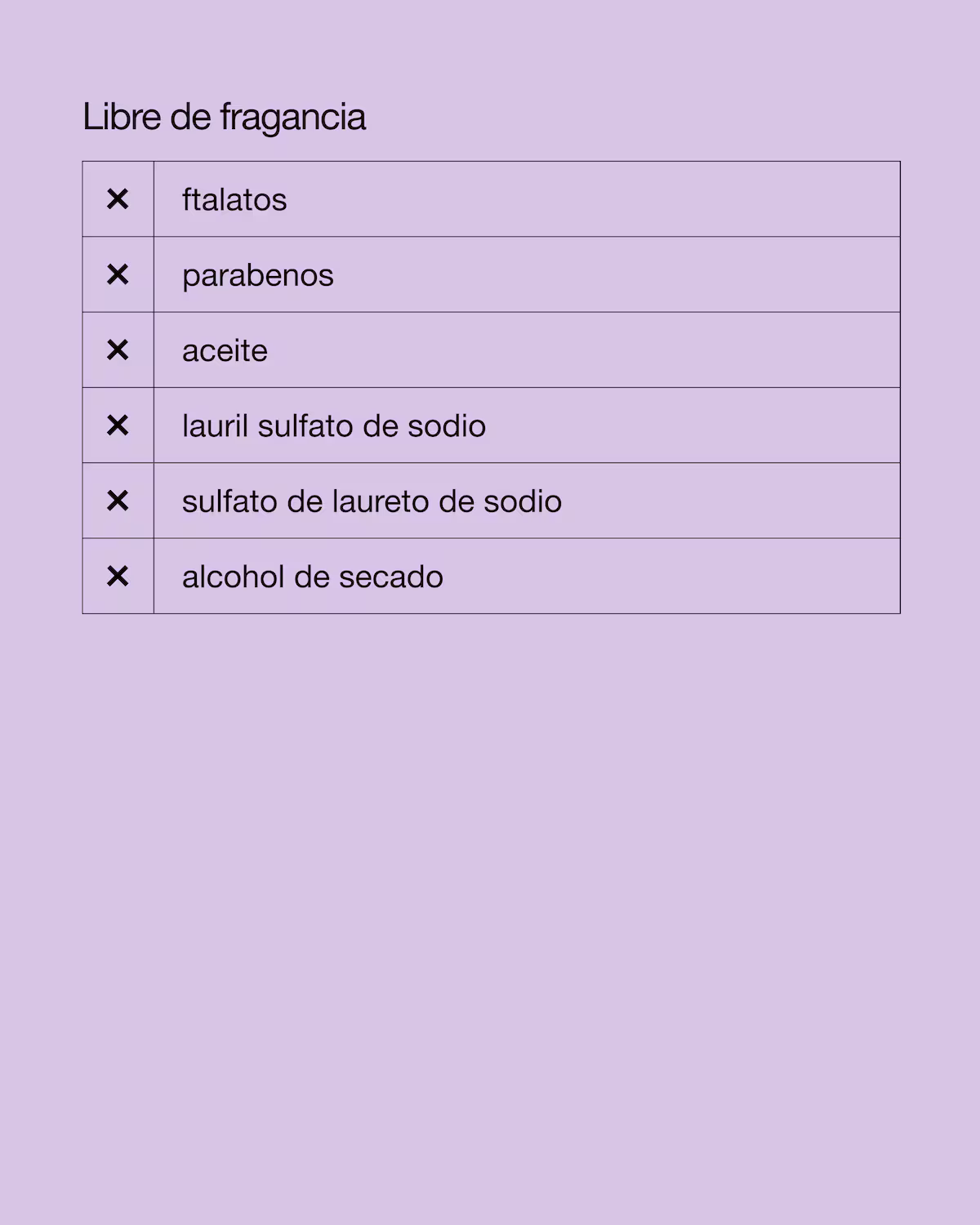Select the 'parabenos' table entry
The width and height of the screenshot is (980, 1225).
(x=257, y=276)
